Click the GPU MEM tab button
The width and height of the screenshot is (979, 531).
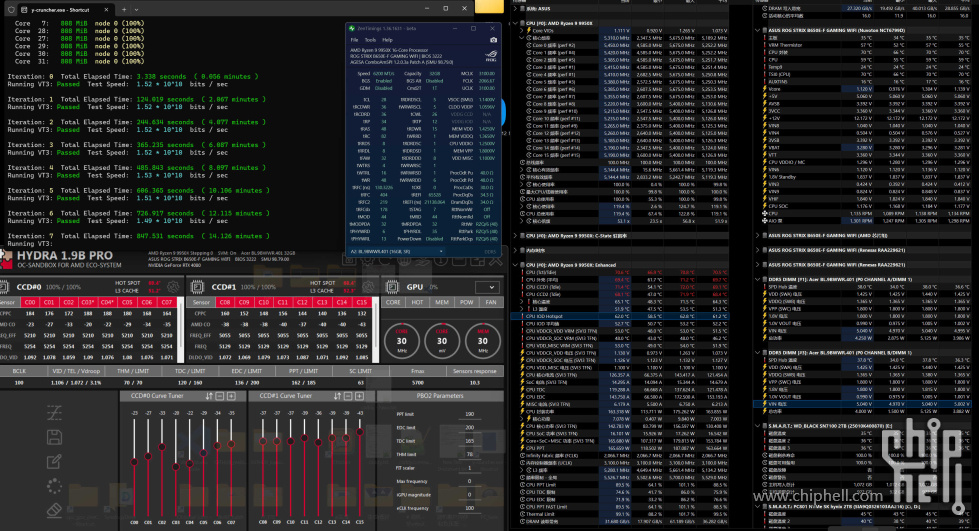click(442, 302)
